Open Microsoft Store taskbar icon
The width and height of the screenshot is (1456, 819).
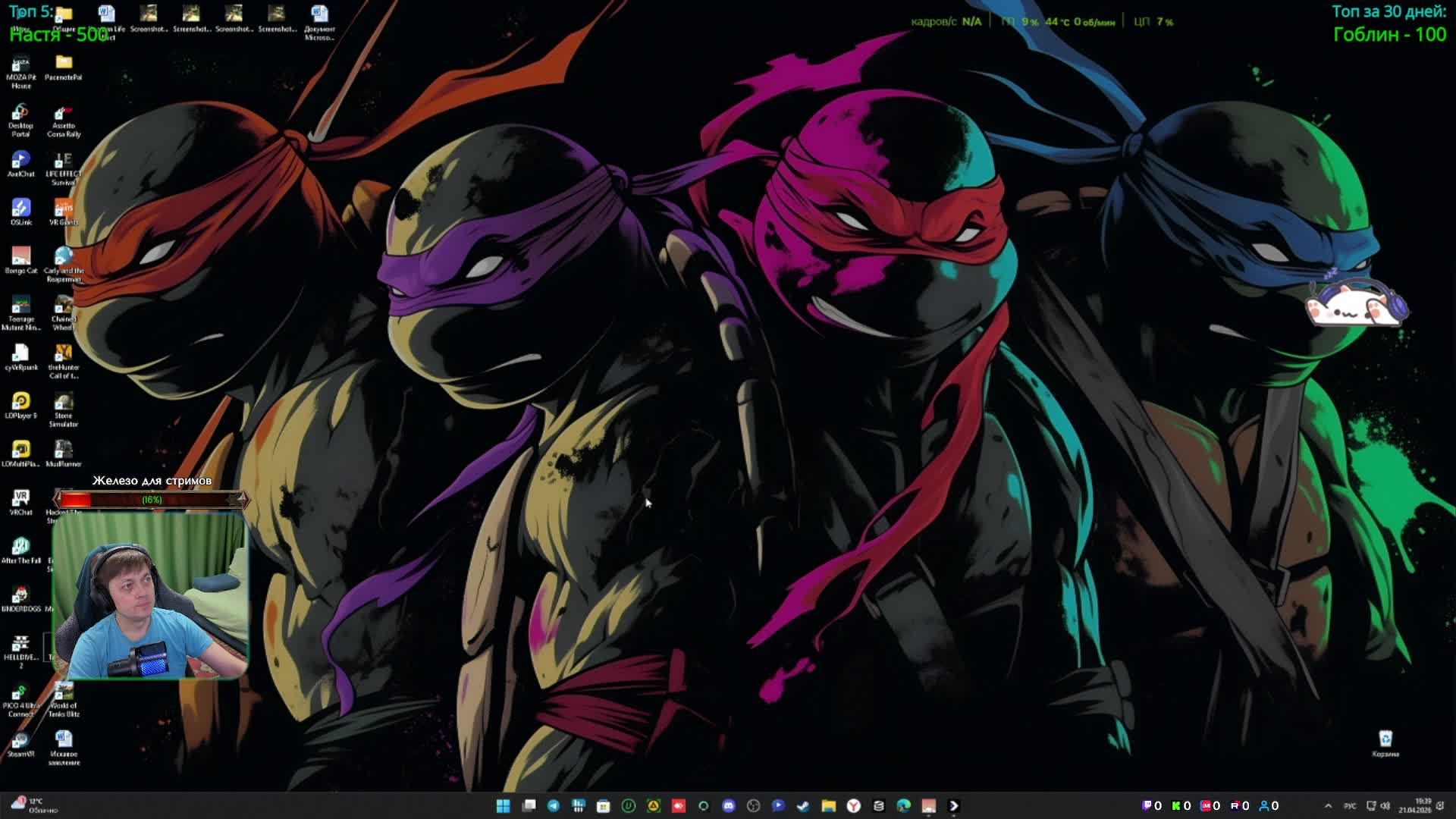[603, 805]
